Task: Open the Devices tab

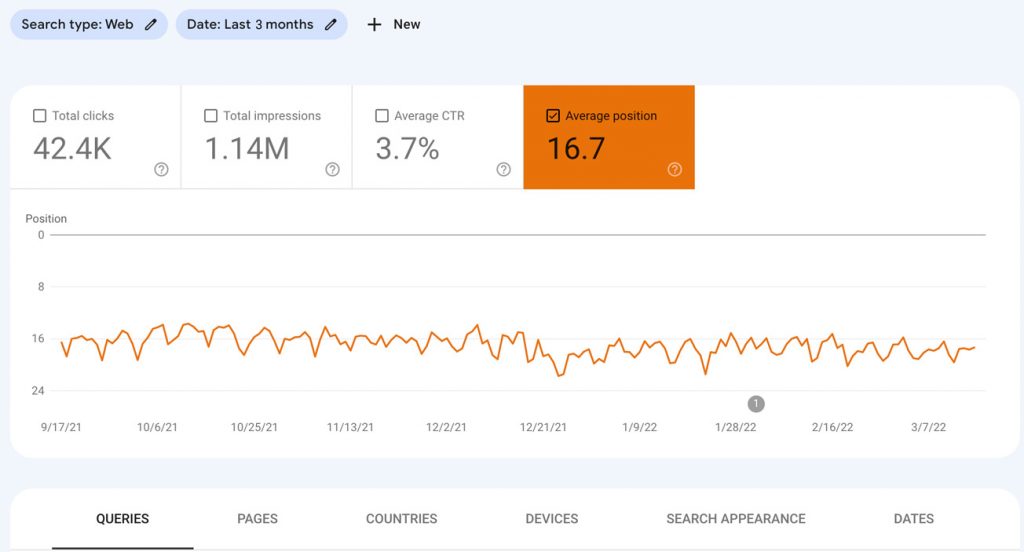Action: (551, 519)
